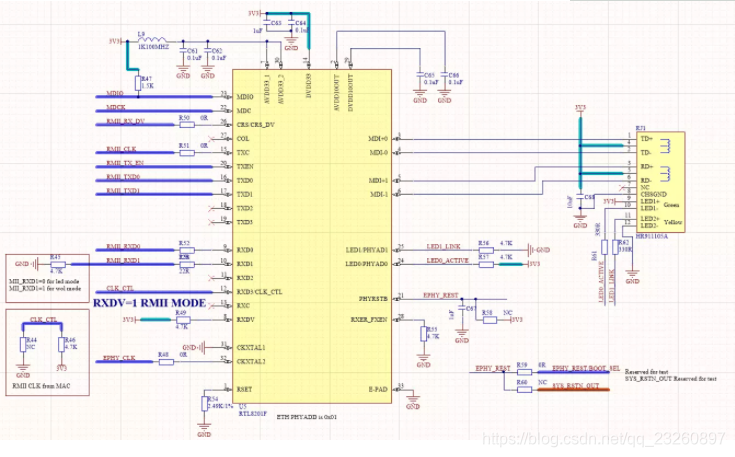Click the GND symbol at E-PAD pin 33
Screen dimensions: 735x457
tap(413, 403)
